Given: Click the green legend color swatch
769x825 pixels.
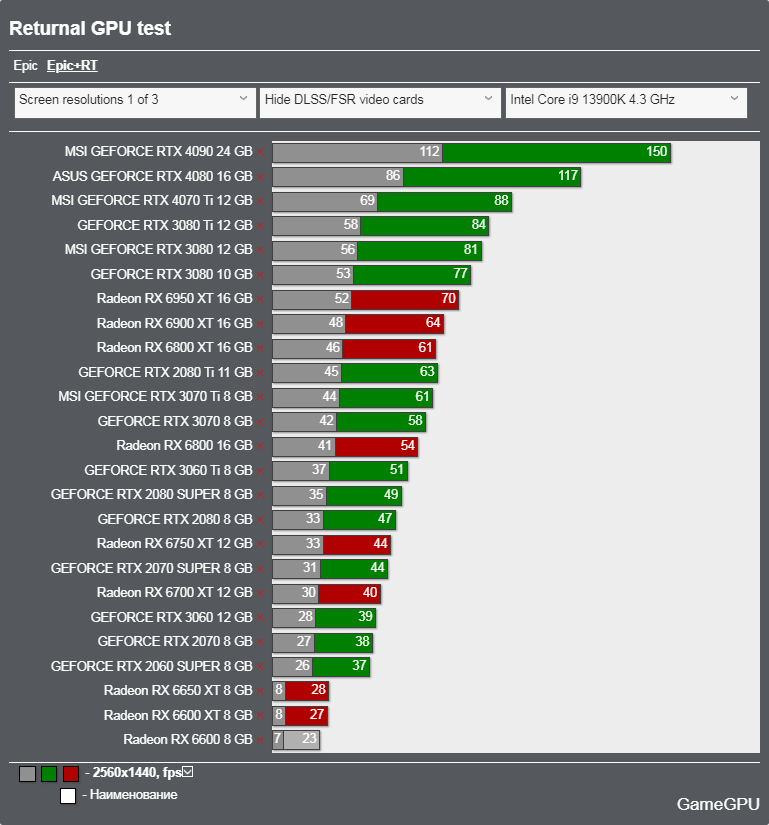Looking at the screenshot, I should pos(49,774).
